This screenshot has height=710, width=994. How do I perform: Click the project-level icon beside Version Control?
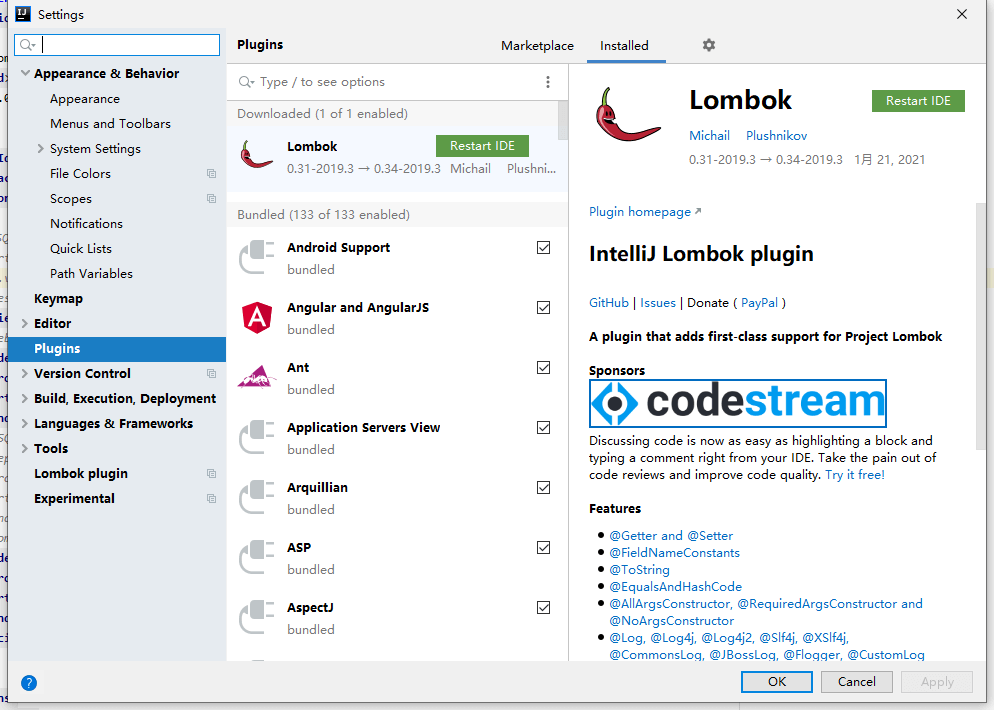point(212,373)
